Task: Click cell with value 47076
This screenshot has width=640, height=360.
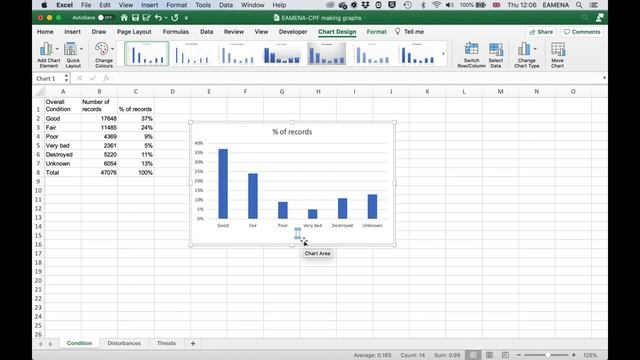Action: (x=99, y=173)
